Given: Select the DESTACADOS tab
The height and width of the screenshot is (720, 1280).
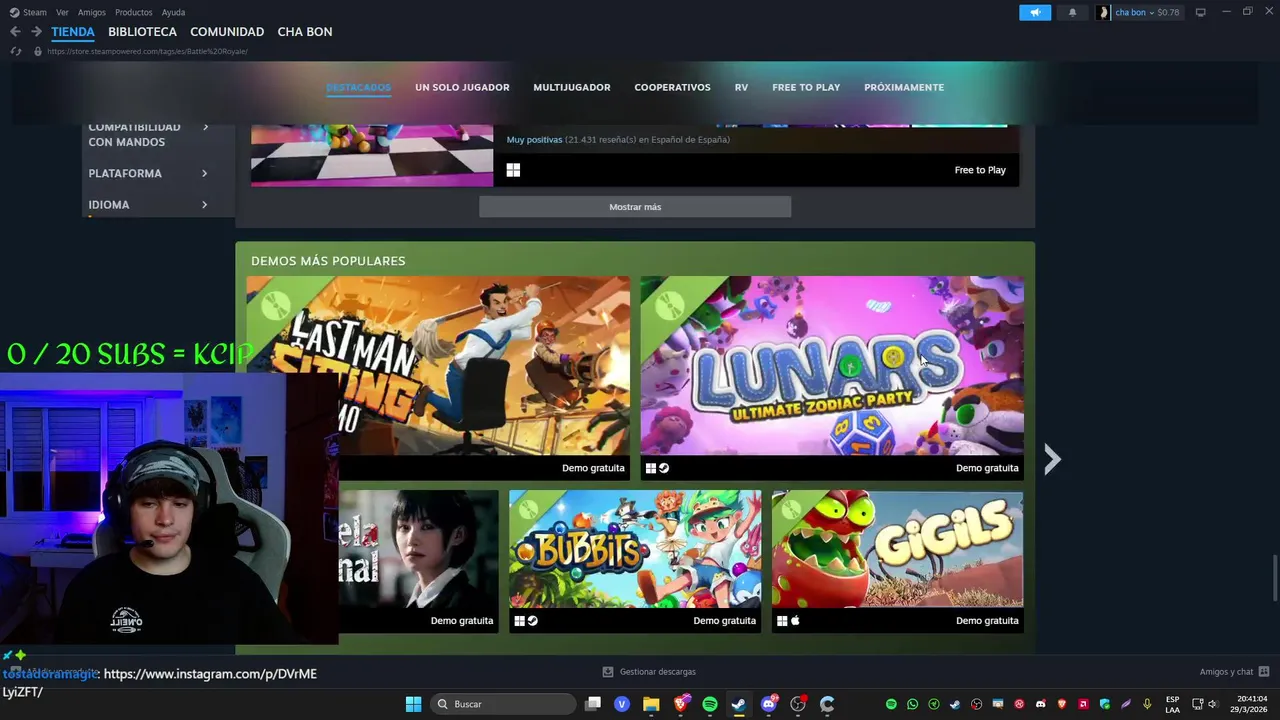Looking at the screenshot, I should coord(358,87).
